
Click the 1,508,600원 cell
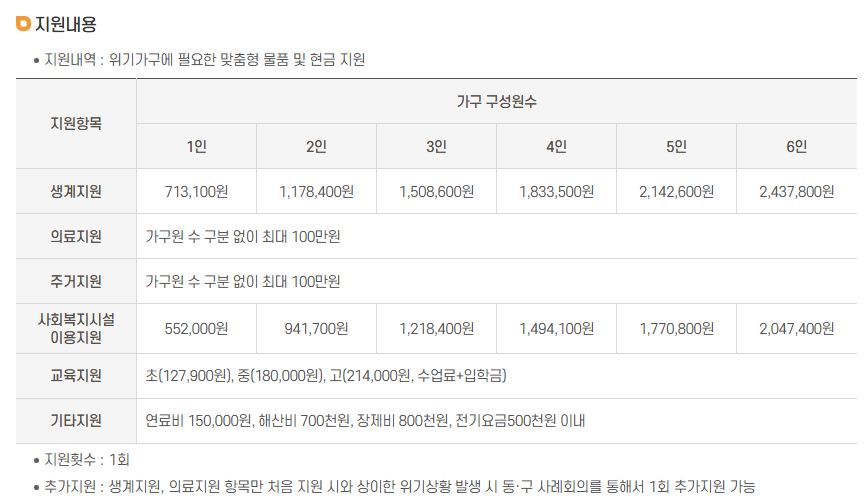tap(436, 192)
